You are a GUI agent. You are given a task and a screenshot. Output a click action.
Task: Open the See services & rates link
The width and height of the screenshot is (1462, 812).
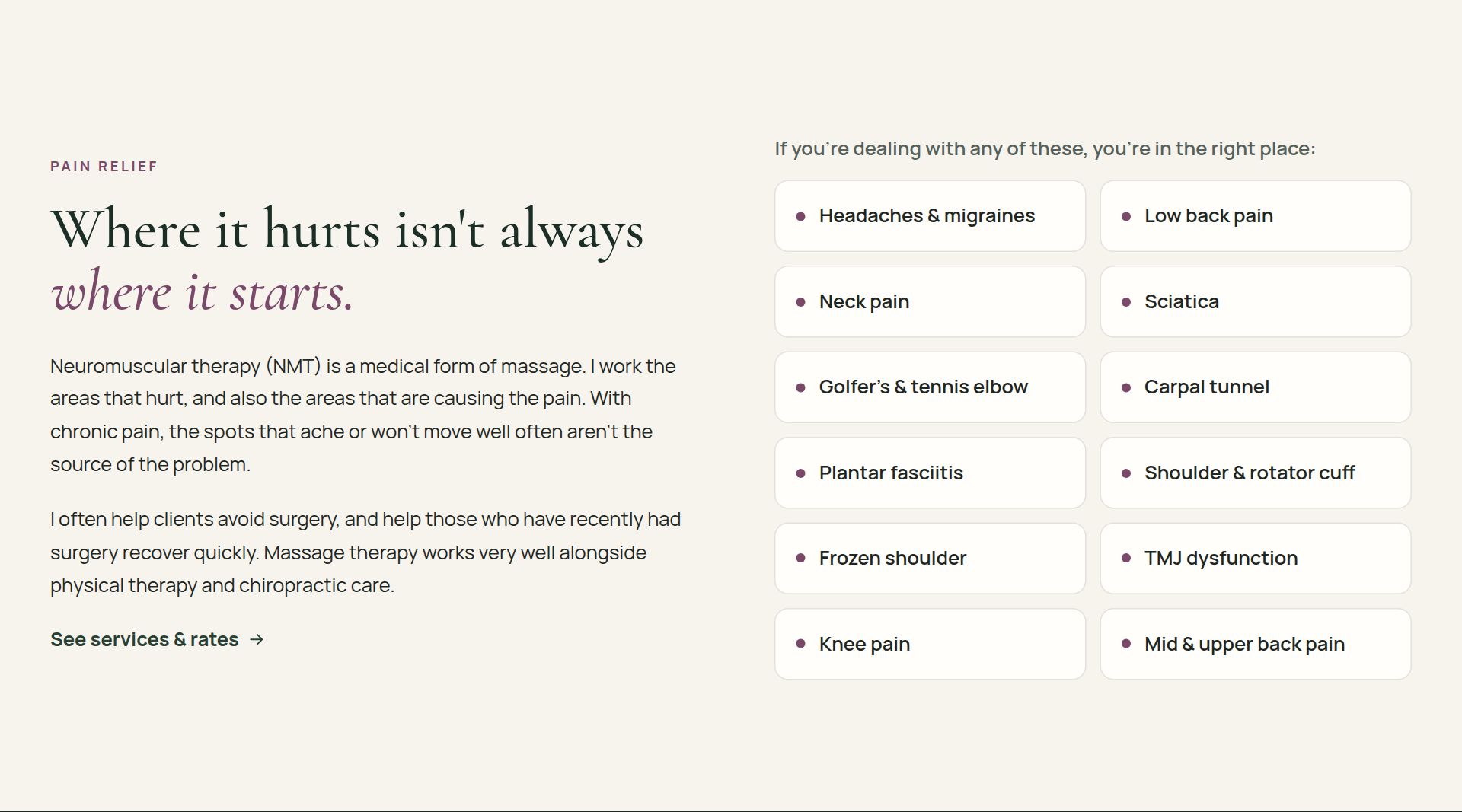(x=157, y=639)
